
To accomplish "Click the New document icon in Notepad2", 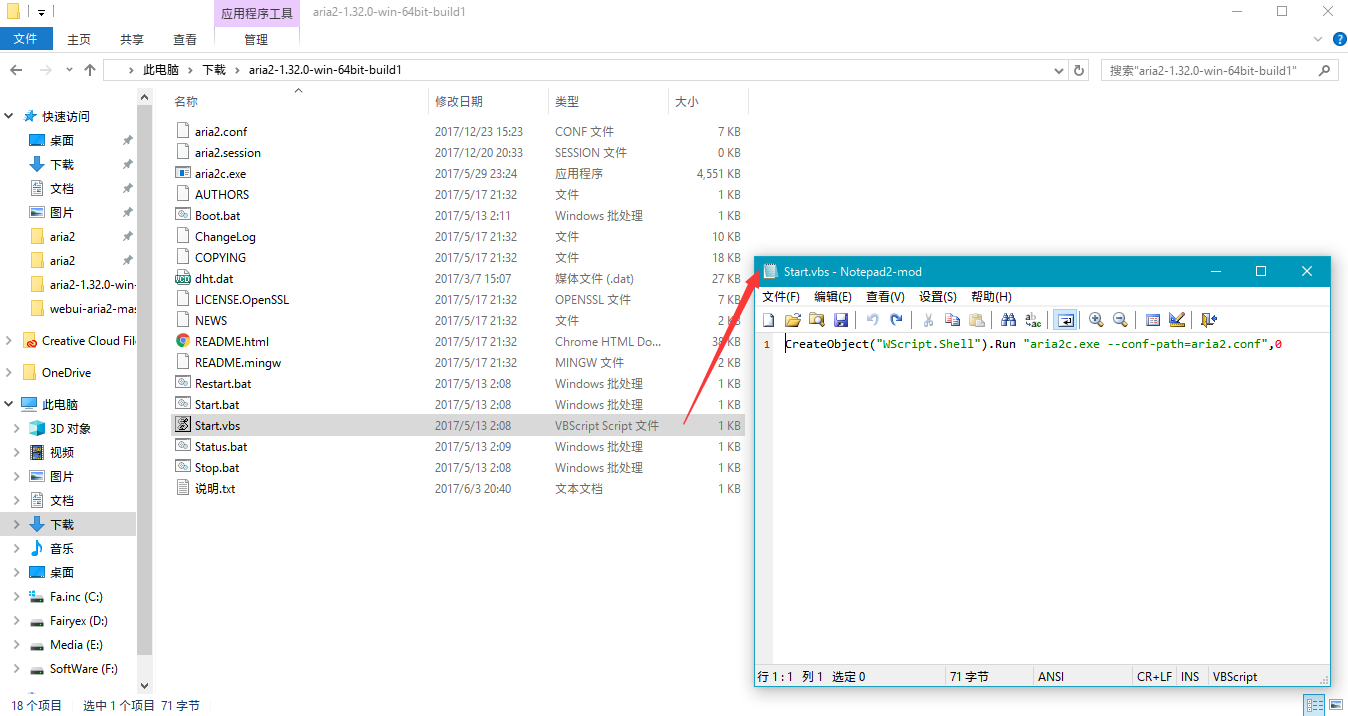I will 769,320.
